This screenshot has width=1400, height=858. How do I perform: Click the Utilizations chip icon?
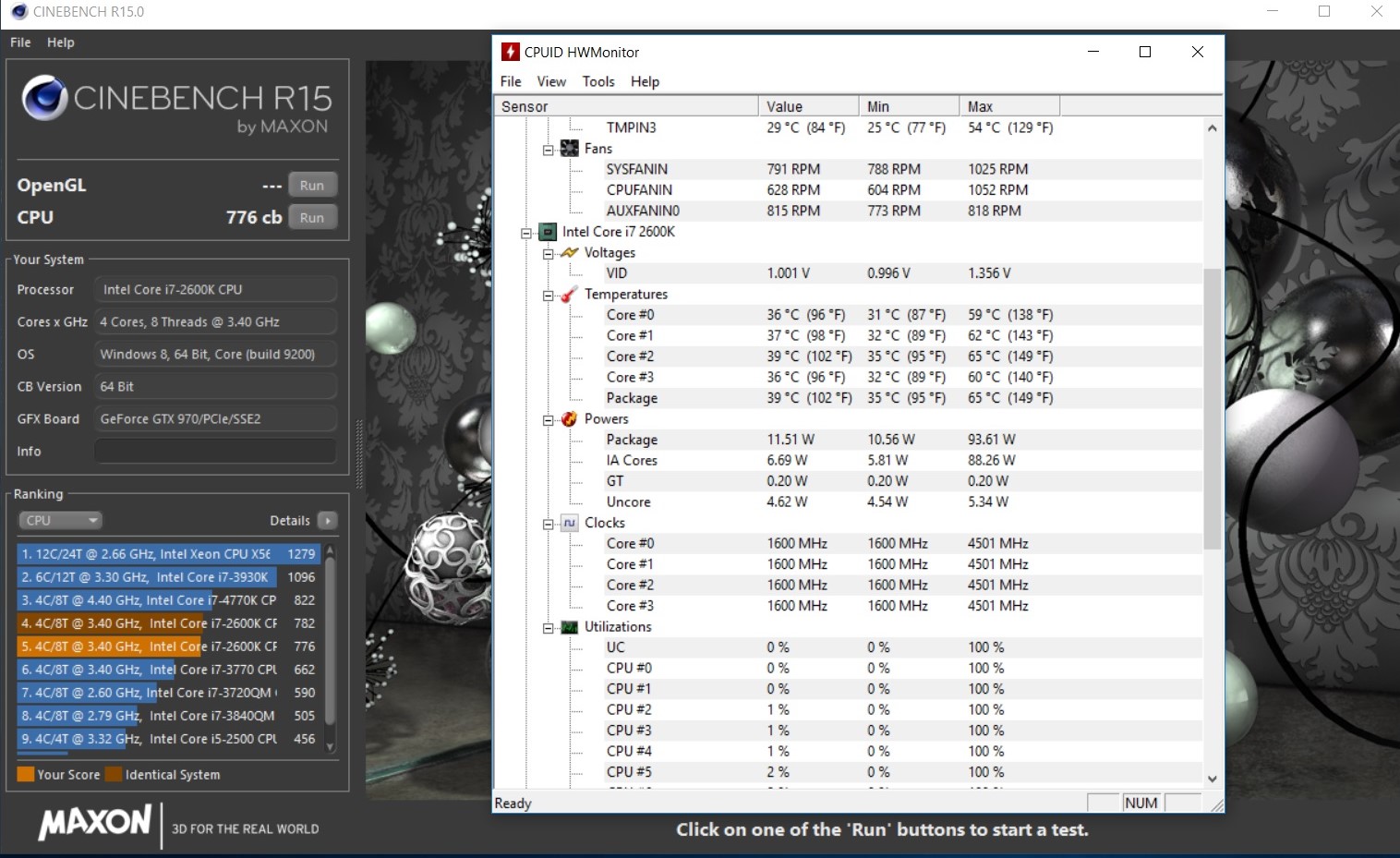pyautogui.click(x=570, y=627)
